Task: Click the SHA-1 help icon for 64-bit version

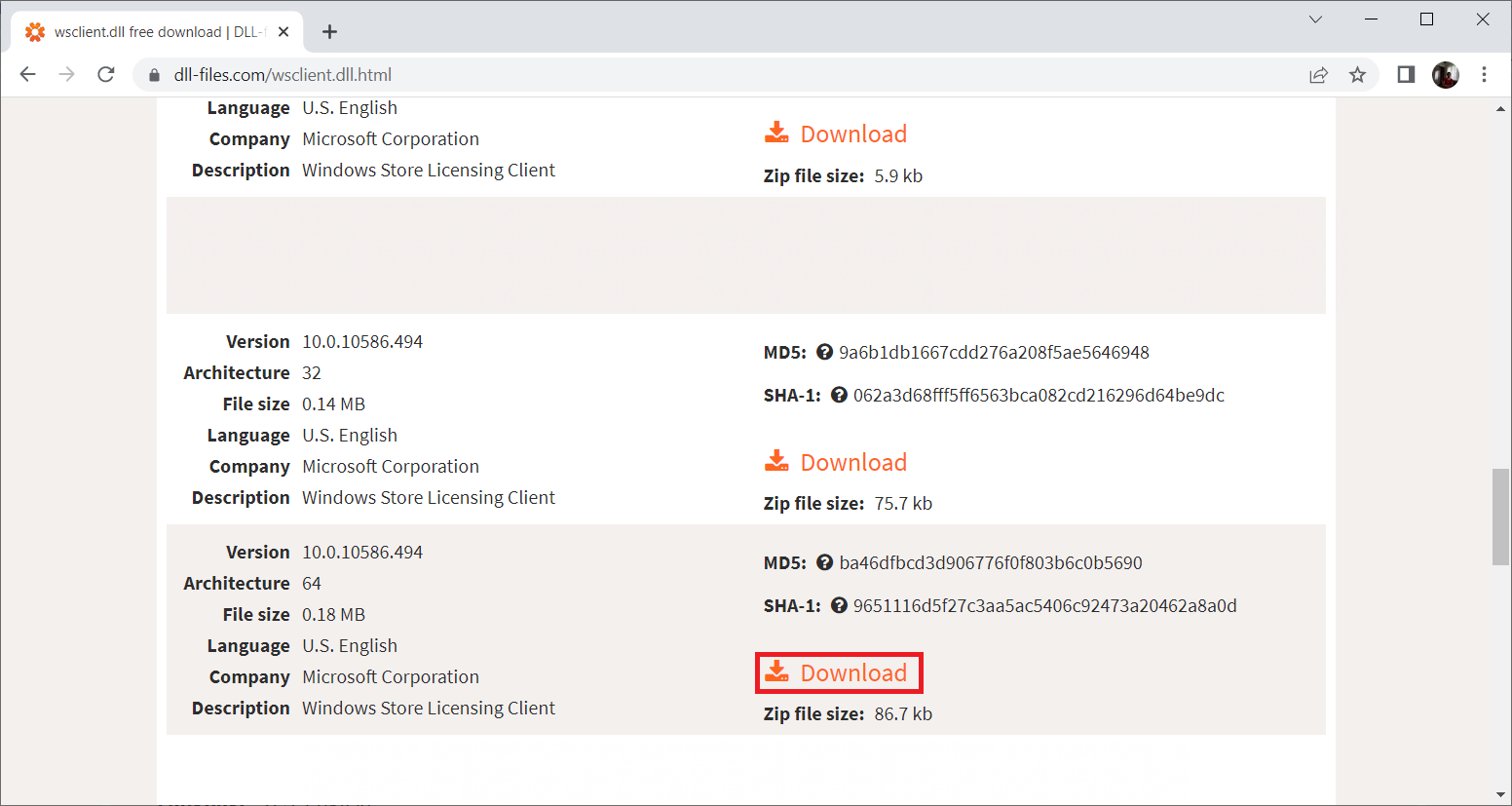Action: 839,606
